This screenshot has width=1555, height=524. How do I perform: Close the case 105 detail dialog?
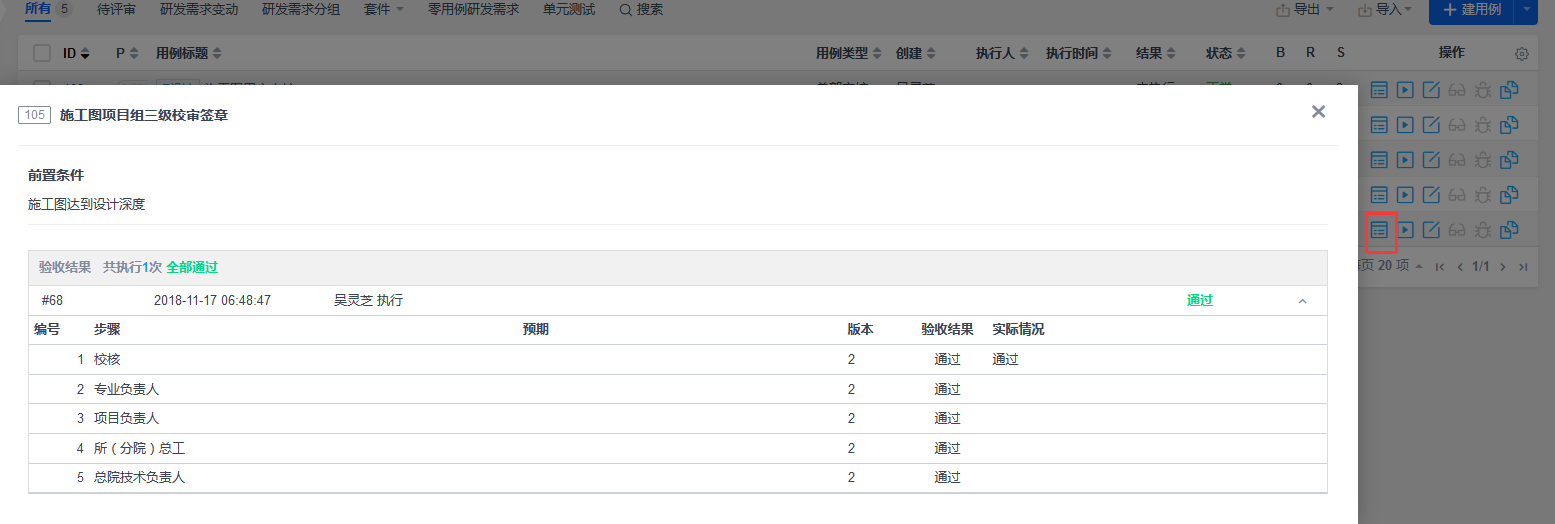point(1318,112)
